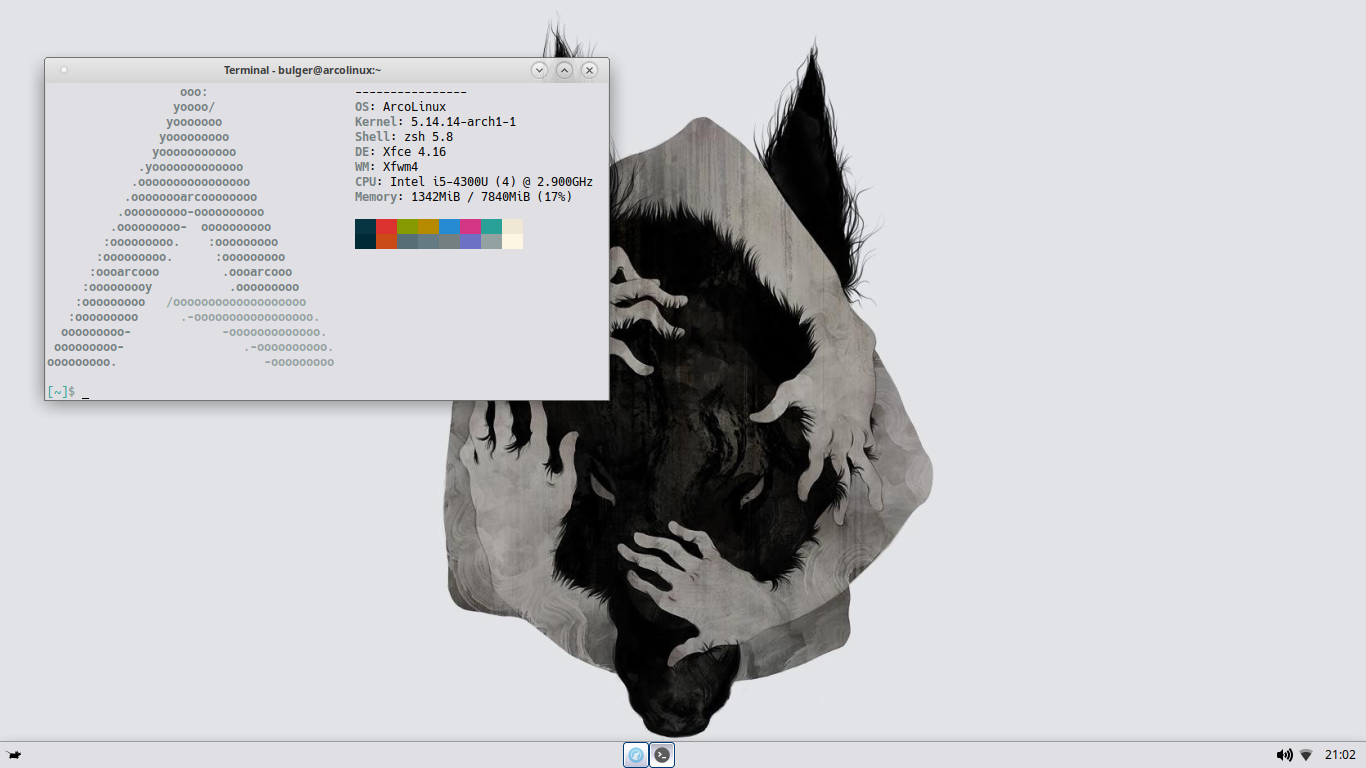Click the 'OS: ArcoLinux' line
Image resolution: width=1366 pixels, height=768 pixels.
(x=400, y=107)
